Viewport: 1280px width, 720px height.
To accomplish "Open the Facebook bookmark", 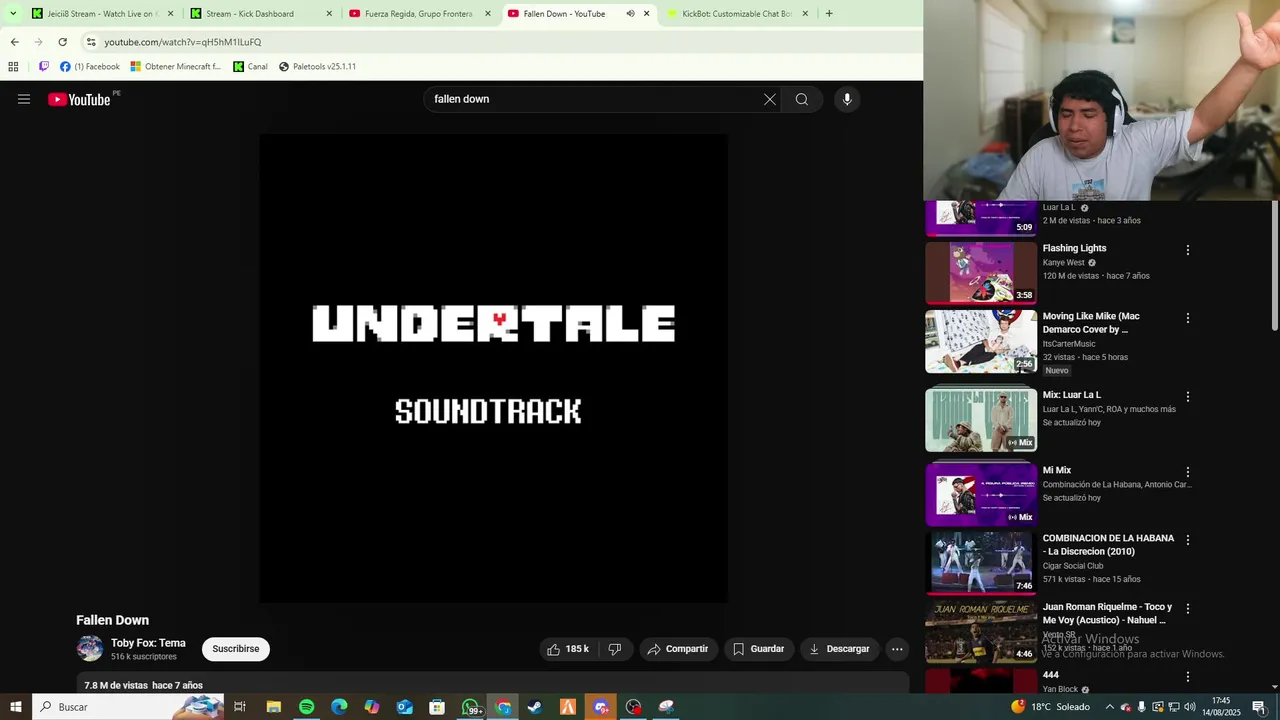I will click(x=90, y=67).
